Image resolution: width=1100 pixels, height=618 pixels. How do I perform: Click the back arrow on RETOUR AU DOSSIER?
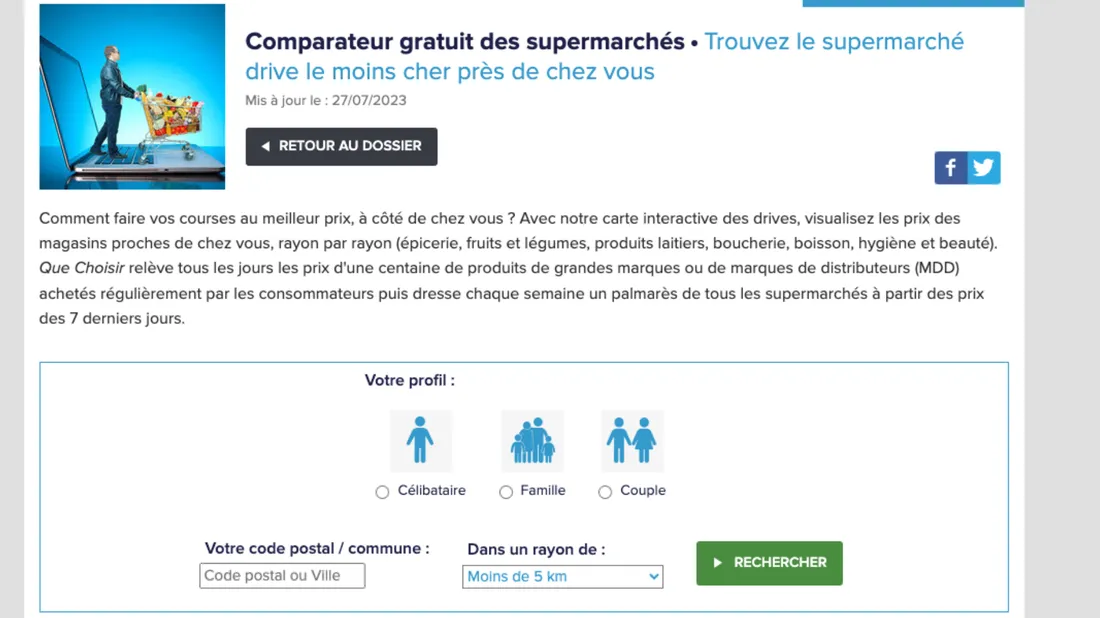(264, 146)
